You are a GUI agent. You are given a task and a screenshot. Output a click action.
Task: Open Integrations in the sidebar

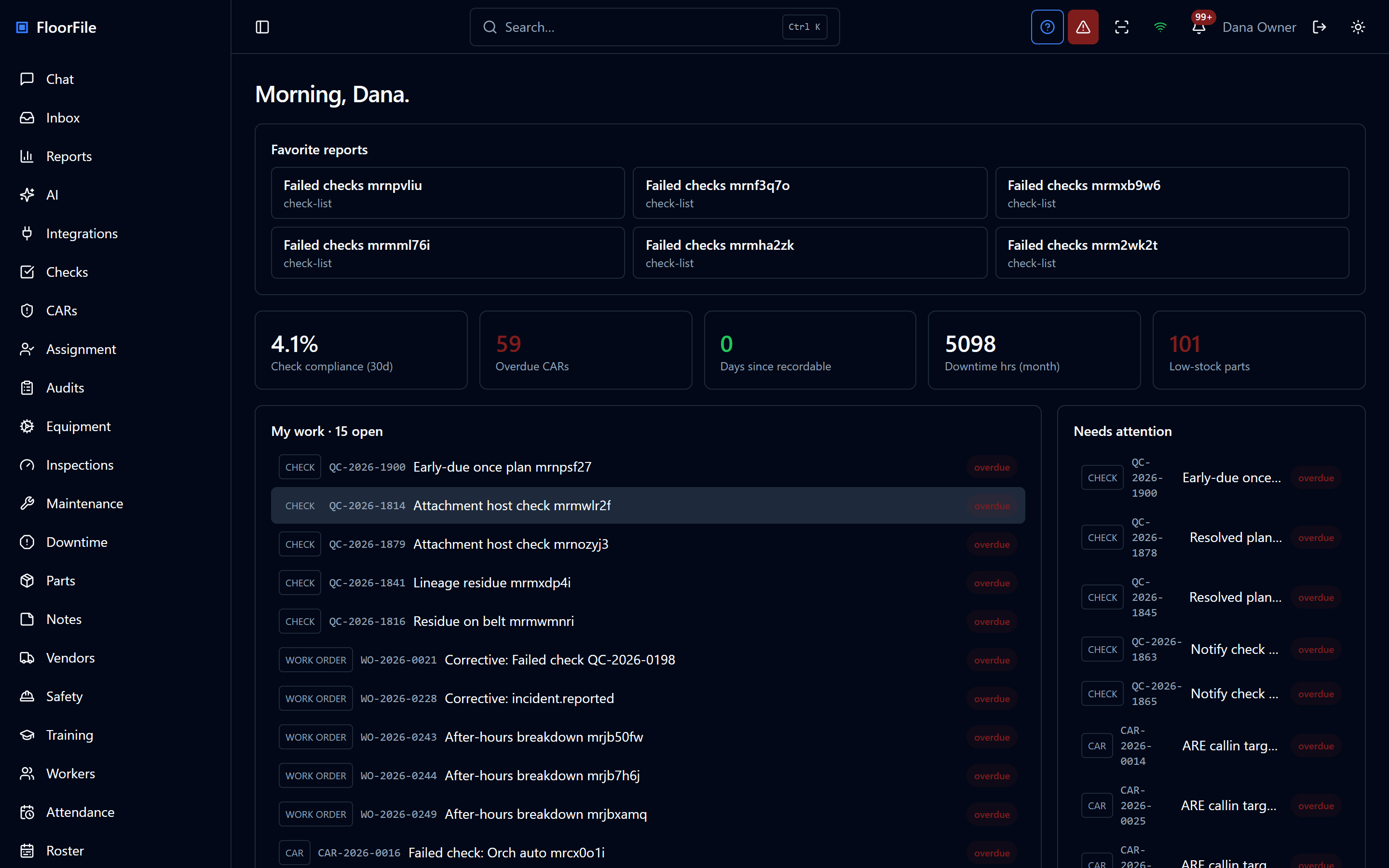(115, 234)
